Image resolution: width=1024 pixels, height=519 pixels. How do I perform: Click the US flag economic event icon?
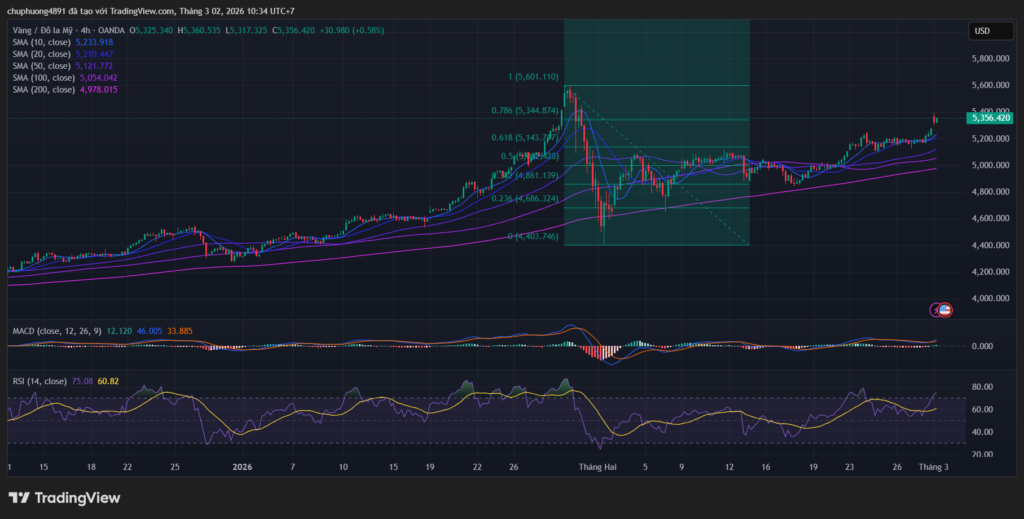[x=945, y=310]
